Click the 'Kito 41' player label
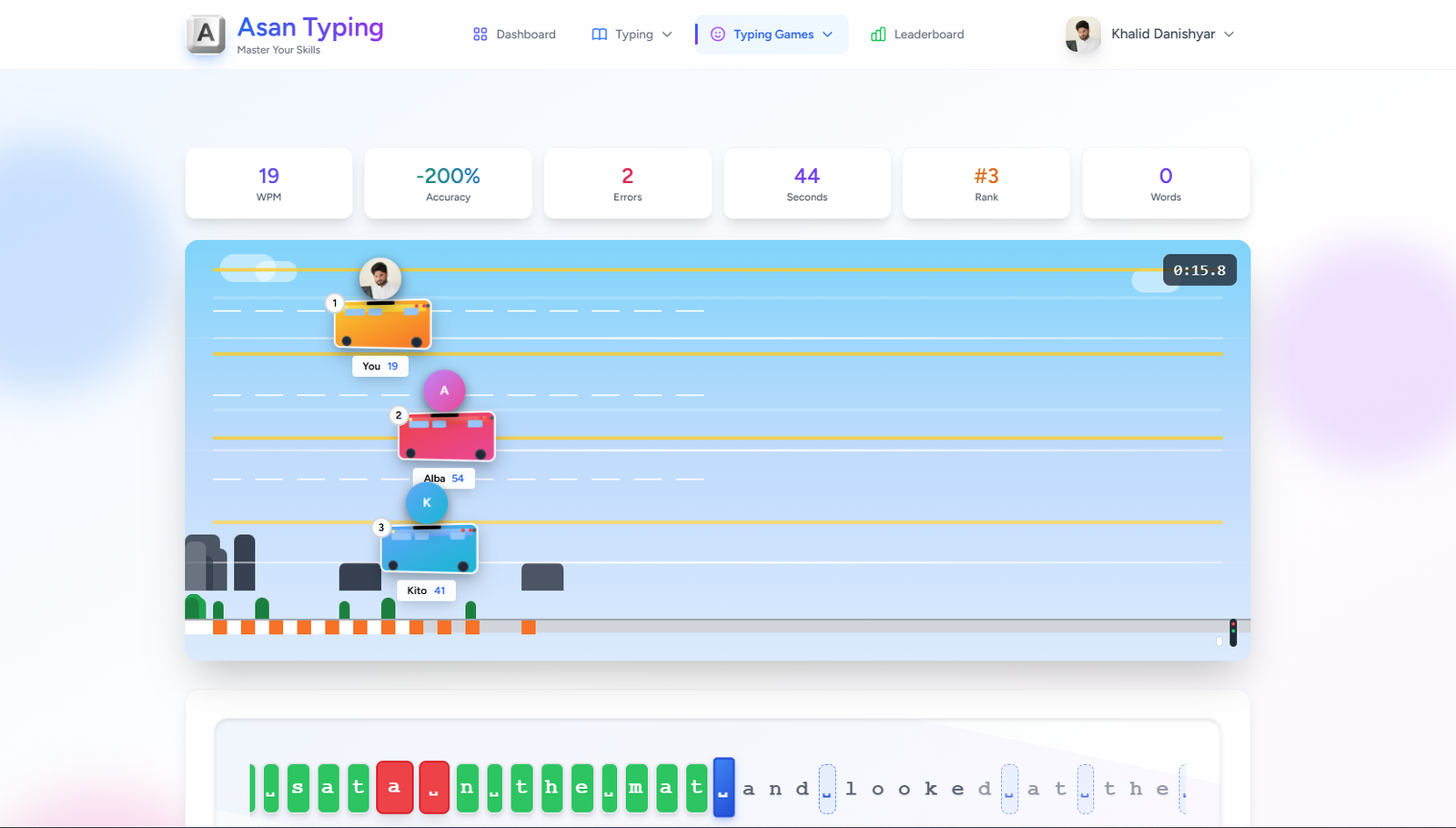The image size is (1456, 828). click(427, 591)
